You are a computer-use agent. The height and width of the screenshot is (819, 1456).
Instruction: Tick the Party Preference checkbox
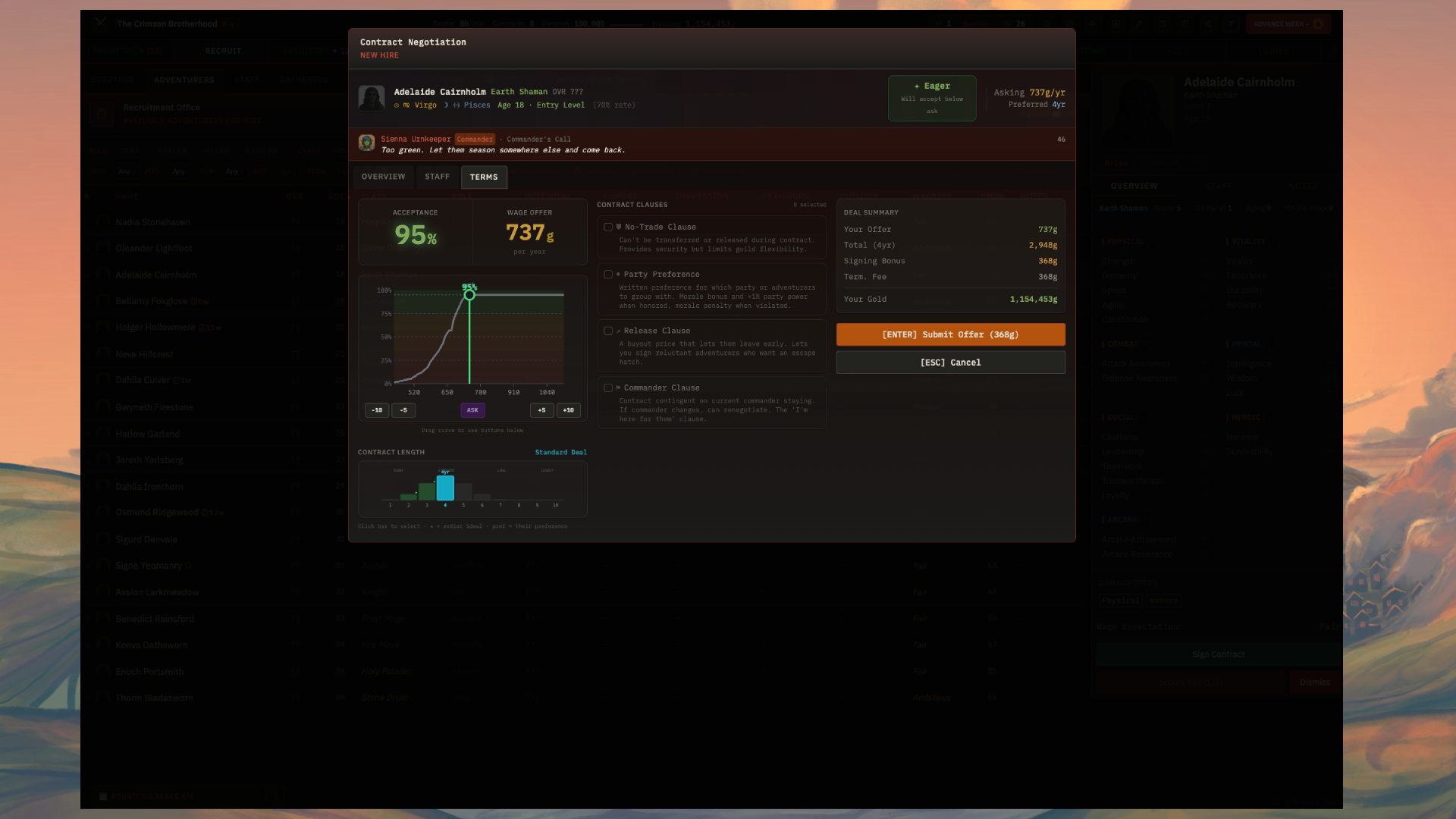(x=608, y=275)
